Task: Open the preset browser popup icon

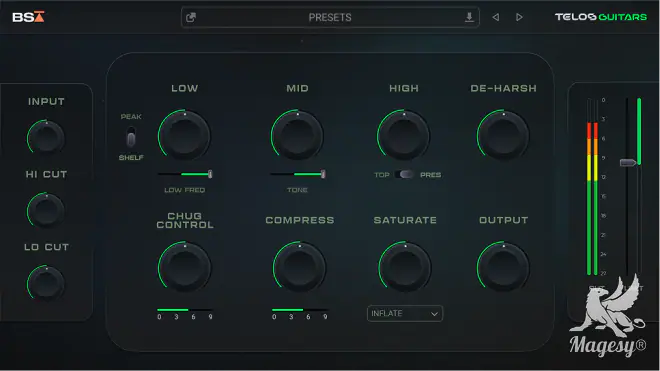Action: point(191,17)
